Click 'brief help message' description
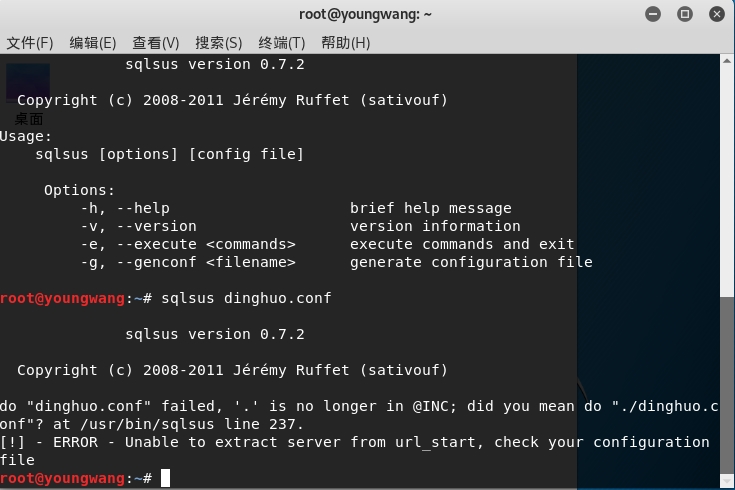The width and height of the screenshot is (735, 490). tap(431, 208)
